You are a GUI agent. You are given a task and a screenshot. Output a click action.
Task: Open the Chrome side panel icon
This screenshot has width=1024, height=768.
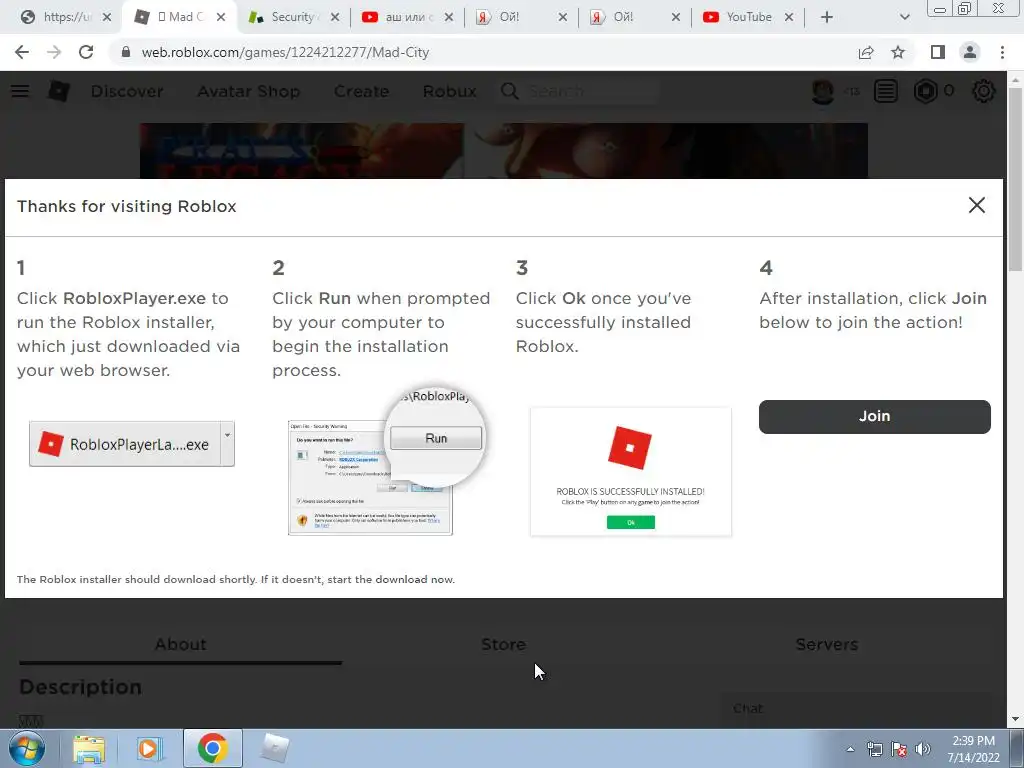(938, 52)
